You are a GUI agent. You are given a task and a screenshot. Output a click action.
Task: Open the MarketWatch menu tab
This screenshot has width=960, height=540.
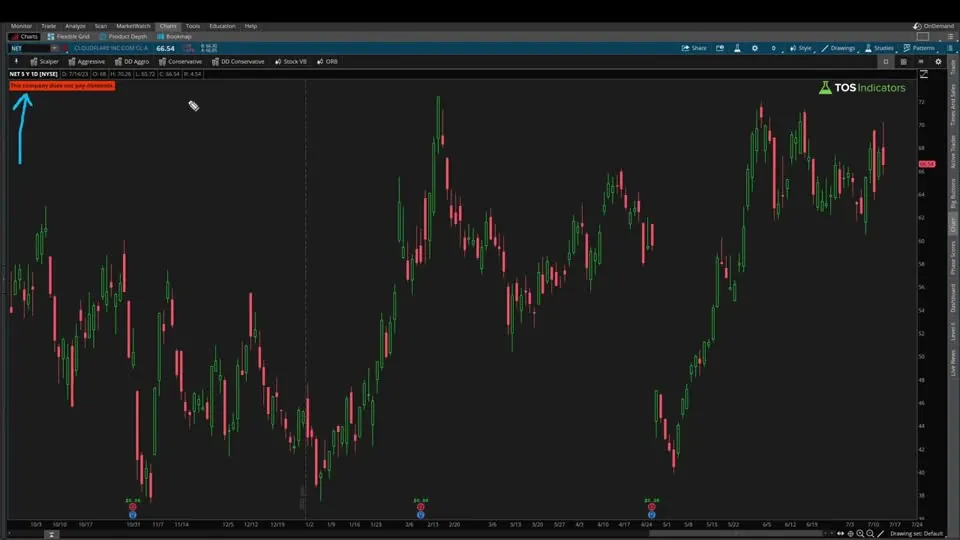tap(133, 26)
